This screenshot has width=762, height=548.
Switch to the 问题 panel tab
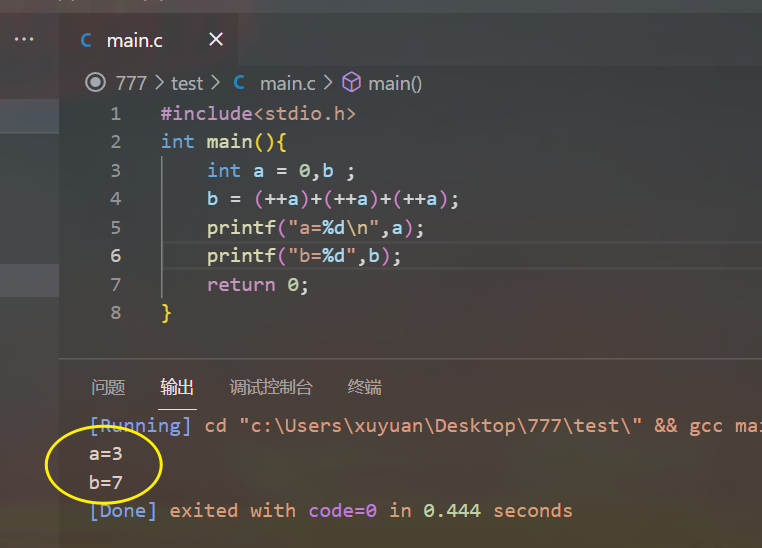[x=108, y=387]
